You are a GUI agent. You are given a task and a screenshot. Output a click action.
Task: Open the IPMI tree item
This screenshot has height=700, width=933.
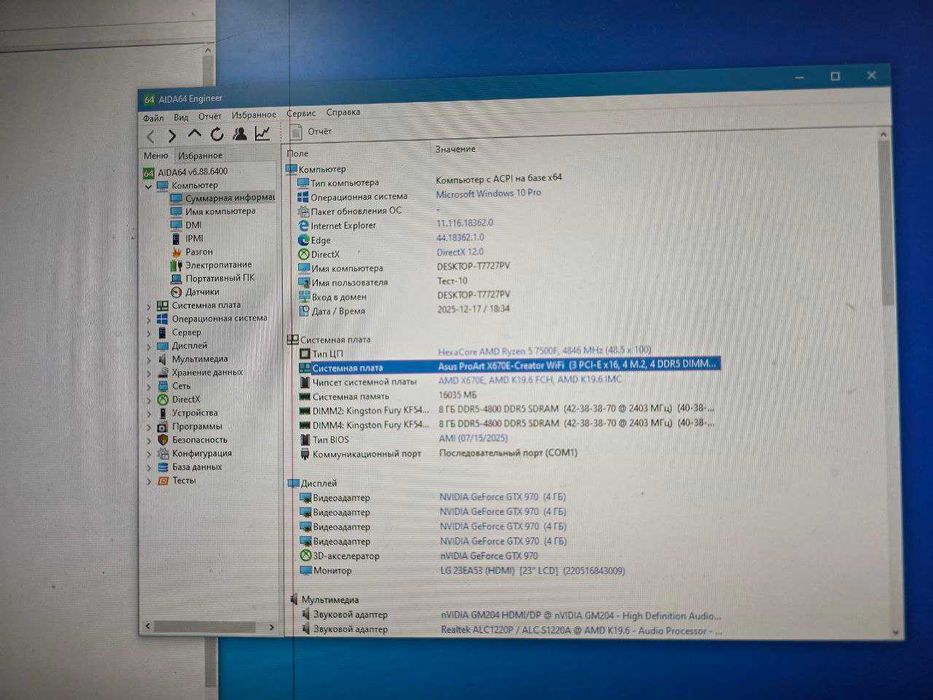pos(188,238)
